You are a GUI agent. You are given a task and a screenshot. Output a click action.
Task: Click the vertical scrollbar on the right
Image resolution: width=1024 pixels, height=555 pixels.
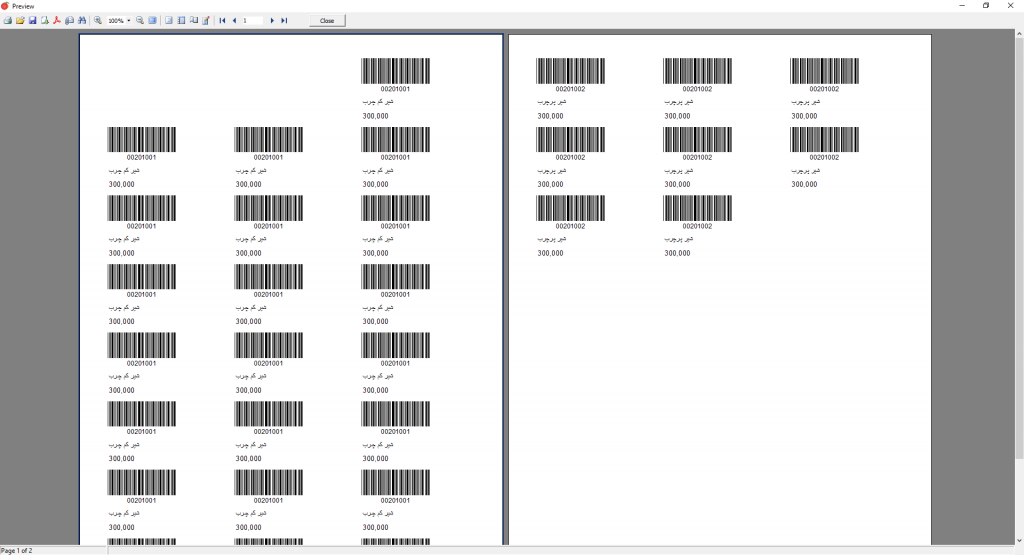tap(1019, 250)
